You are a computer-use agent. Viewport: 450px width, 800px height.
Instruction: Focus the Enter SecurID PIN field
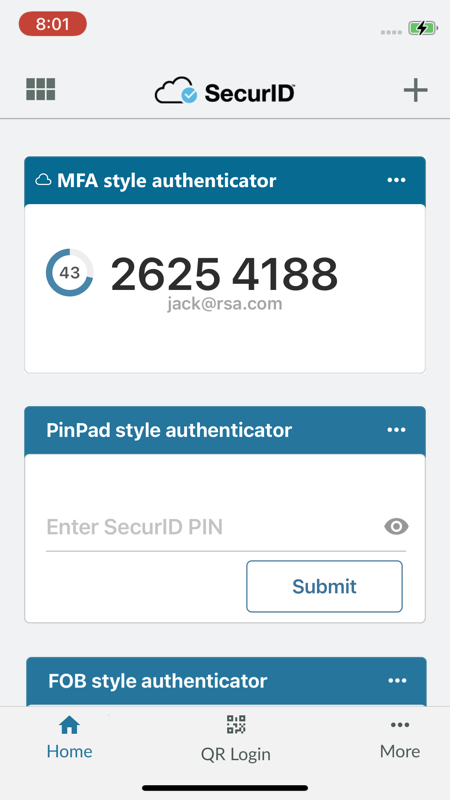coord(214,527)
